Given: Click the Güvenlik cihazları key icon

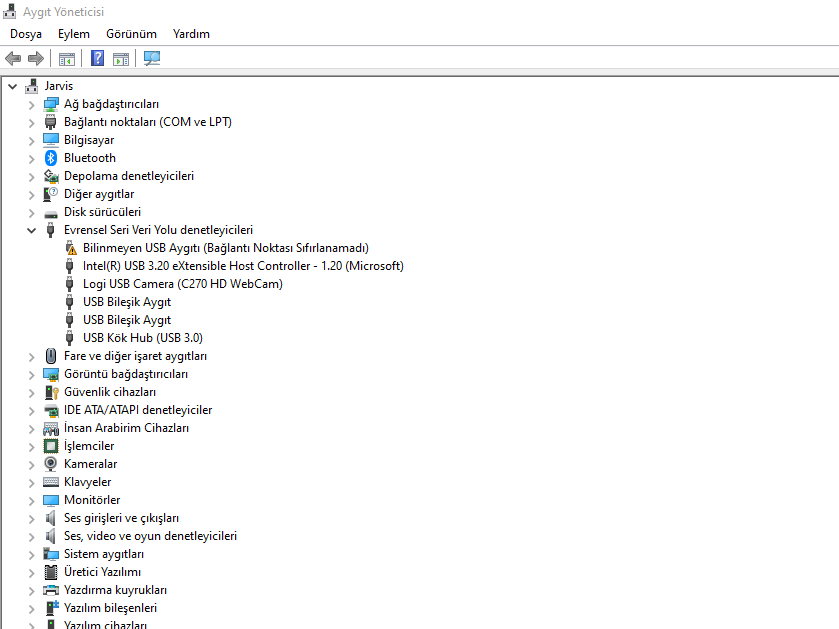Looking at the screenshot, I should point(51,392).
